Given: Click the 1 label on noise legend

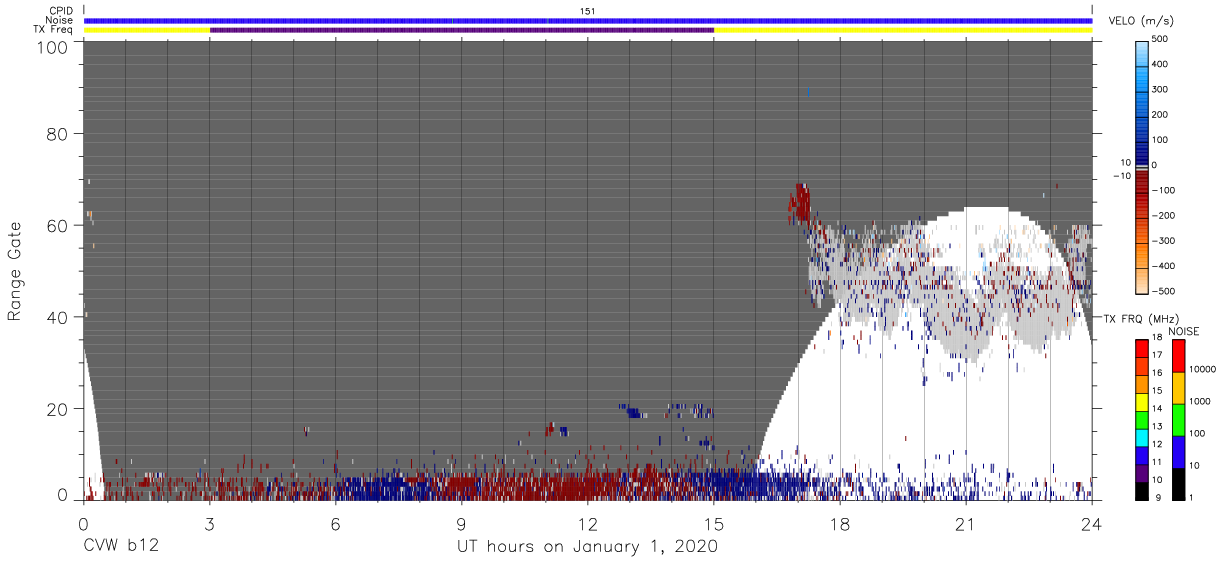Looking at the screenshot, I should point(1191,497).
